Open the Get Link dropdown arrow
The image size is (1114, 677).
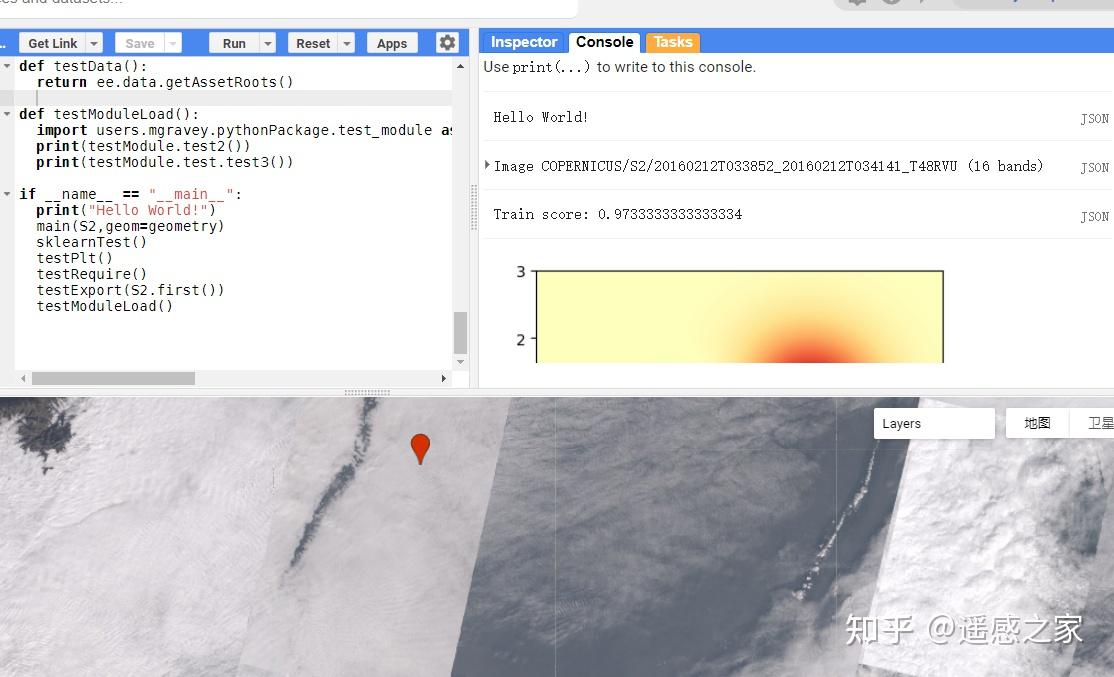point(91,42)
